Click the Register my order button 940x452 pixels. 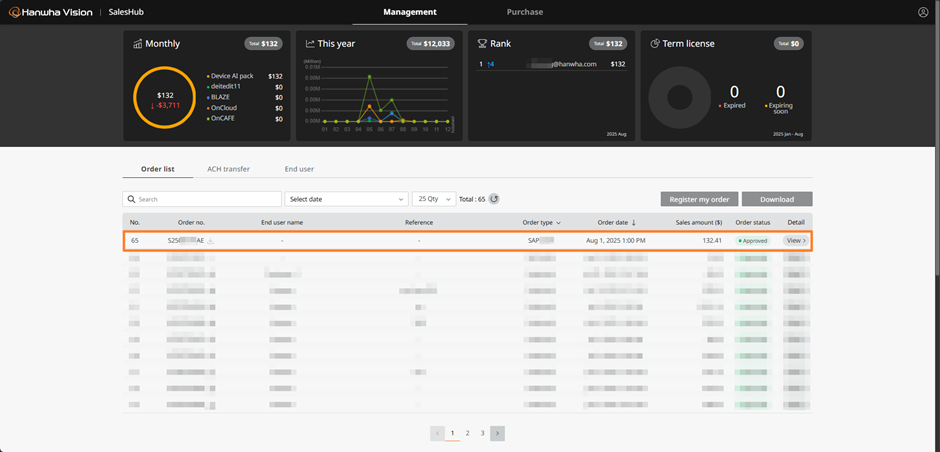(x=699, y=199)
